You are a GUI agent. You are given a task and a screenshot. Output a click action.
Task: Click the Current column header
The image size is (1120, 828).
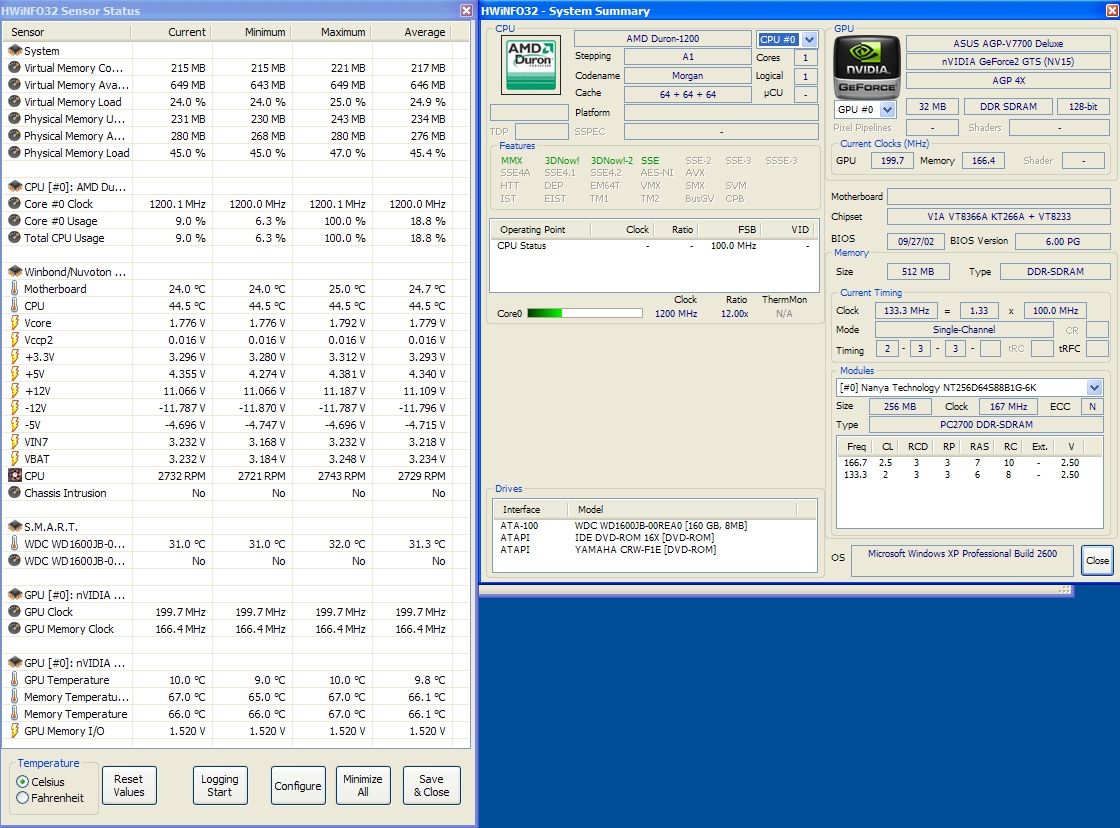pos(171,32)
